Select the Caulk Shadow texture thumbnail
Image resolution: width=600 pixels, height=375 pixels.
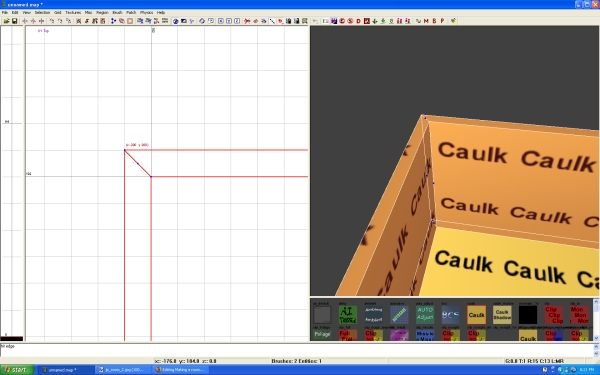point(502,315)
